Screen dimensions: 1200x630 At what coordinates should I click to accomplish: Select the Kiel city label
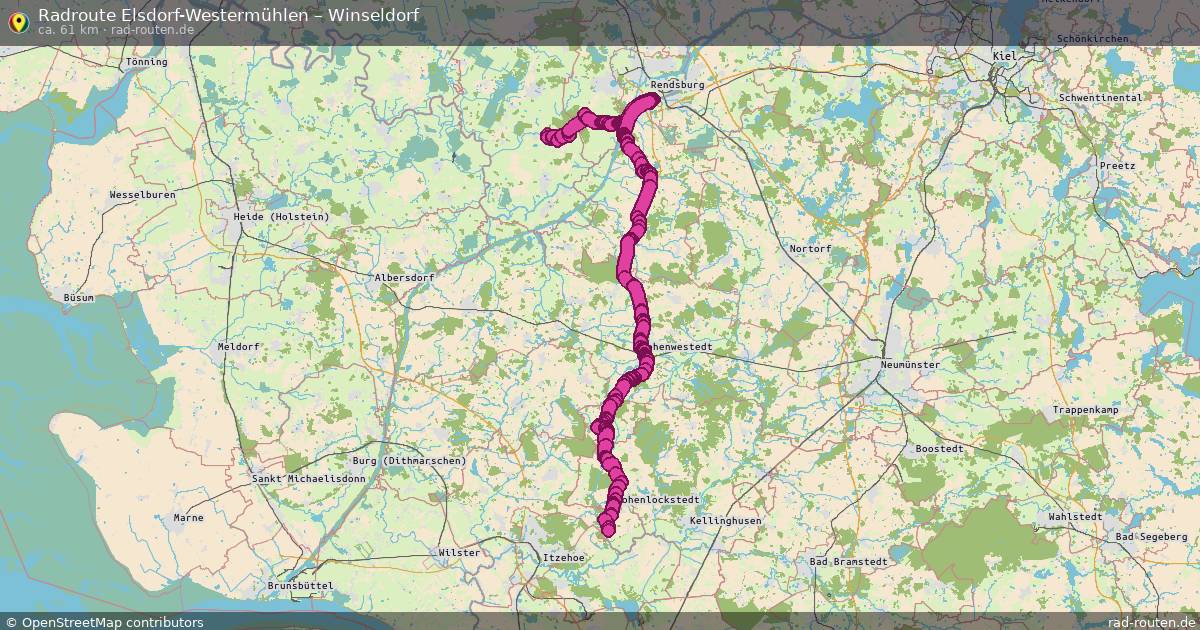tap(1005, 56)
